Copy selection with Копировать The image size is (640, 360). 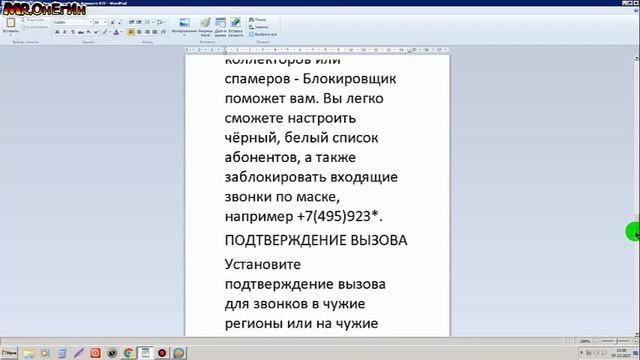34,27
